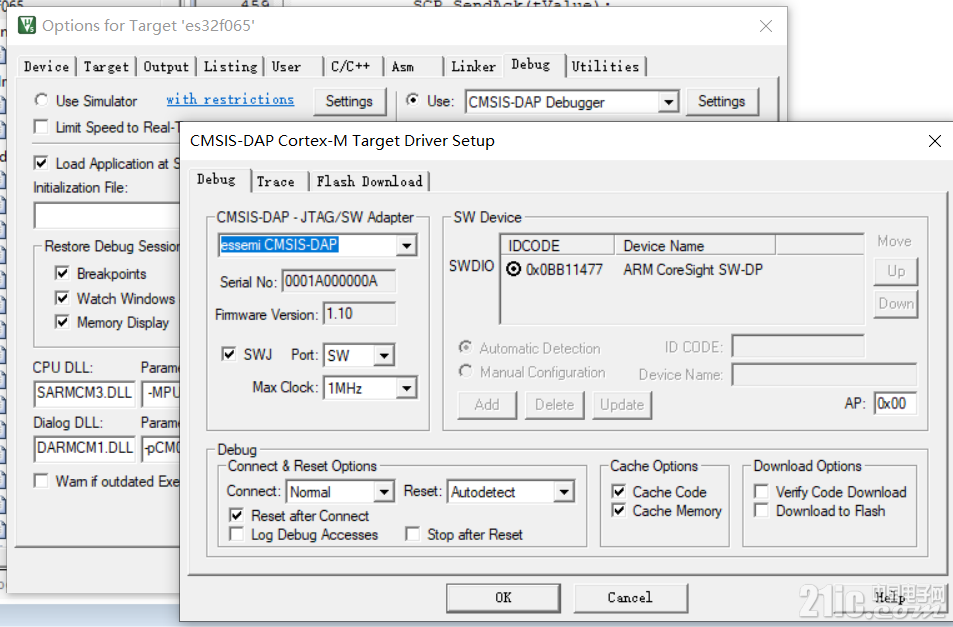
Task: Follow the 'with restrictions' link
Action: tap(230, 100)
